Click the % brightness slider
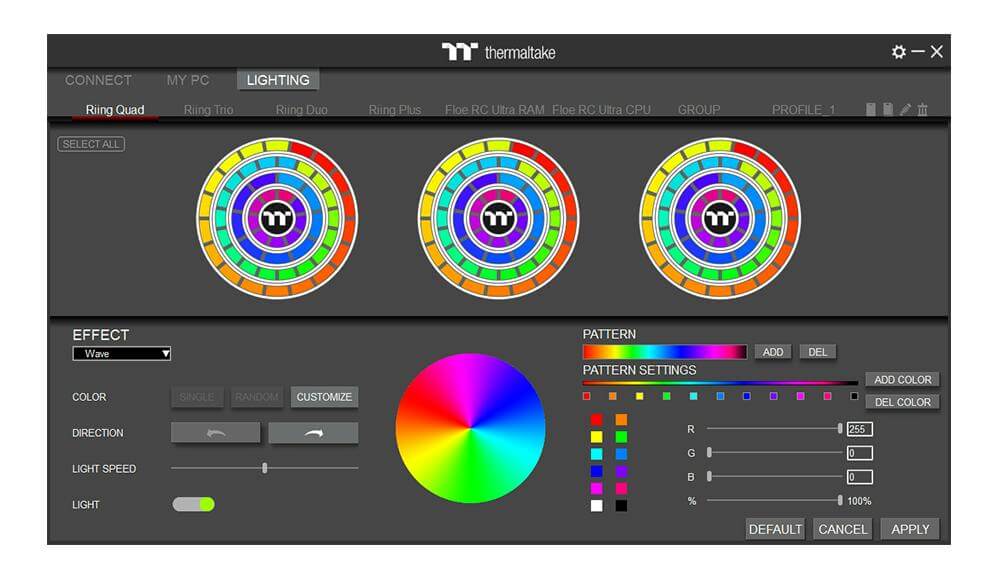This screenshot has width=999, height=575. coord(775,500)
